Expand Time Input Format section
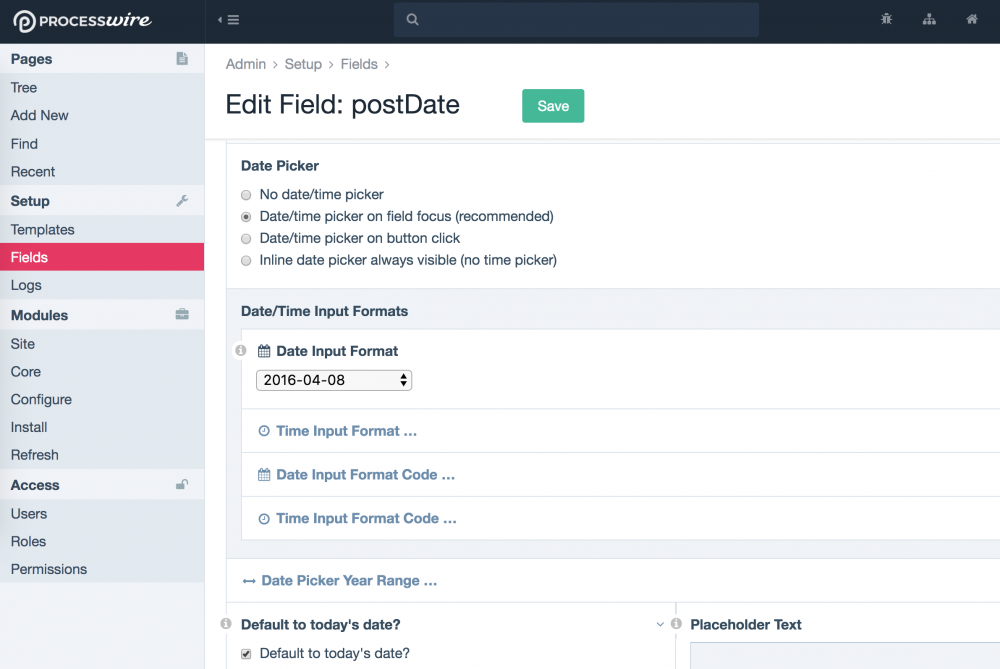Viewport: 1000px width, 669px height. [x=346, y=431]
